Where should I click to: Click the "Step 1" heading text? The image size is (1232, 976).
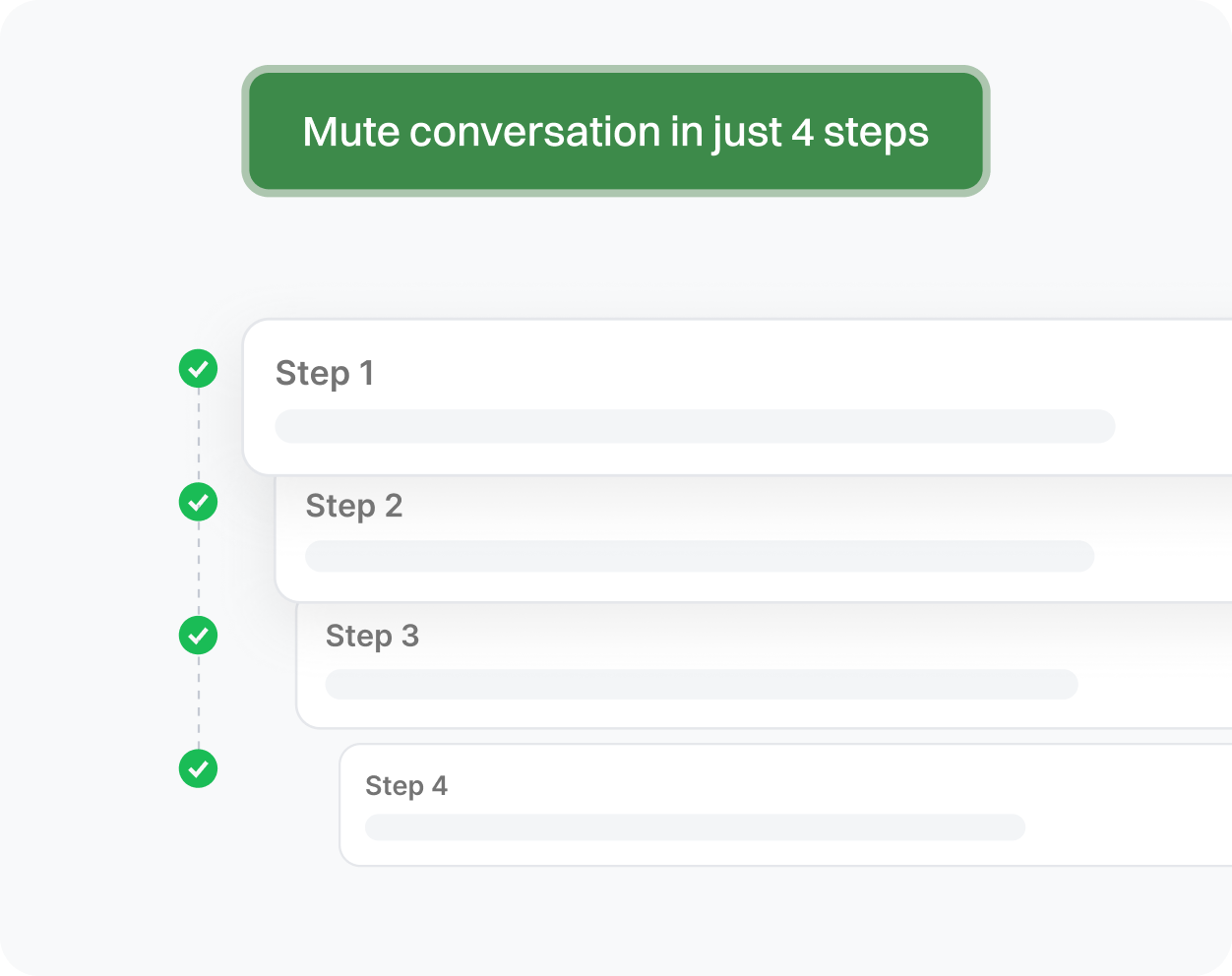(325, 374)
